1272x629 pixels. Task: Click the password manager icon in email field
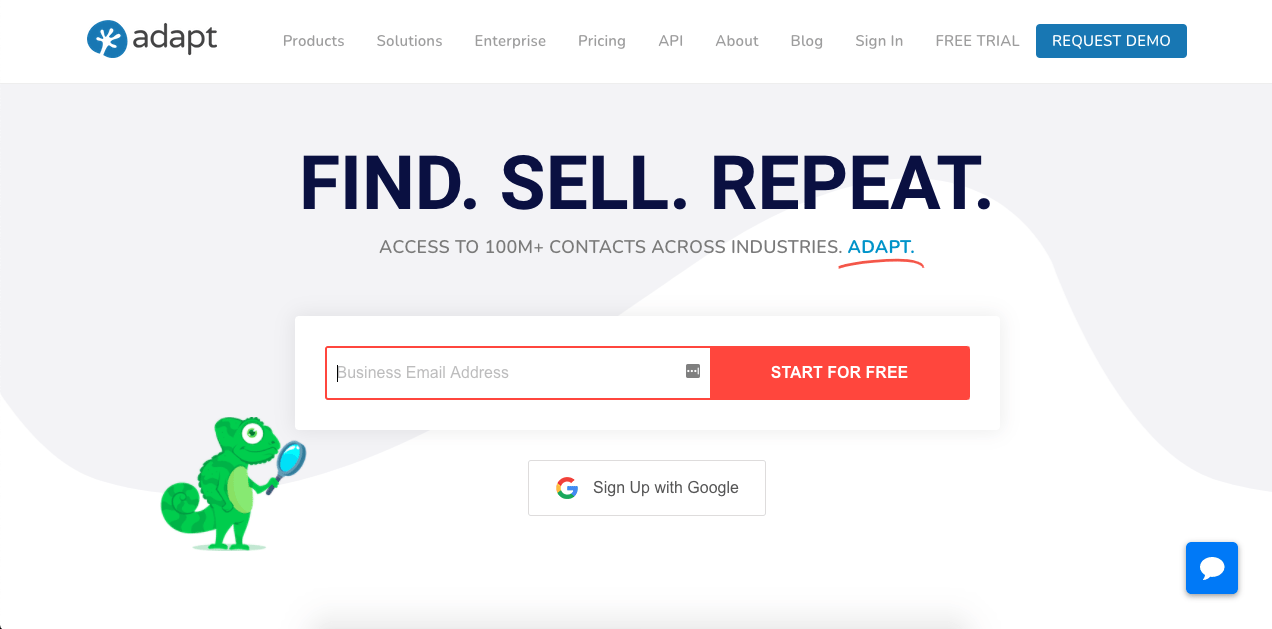coord(693,371)
